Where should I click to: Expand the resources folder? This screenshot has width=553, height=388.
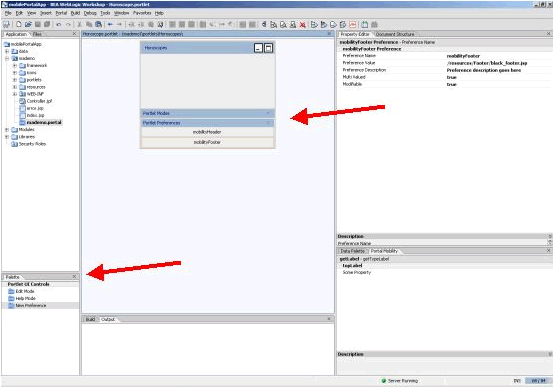coord(15,87)
